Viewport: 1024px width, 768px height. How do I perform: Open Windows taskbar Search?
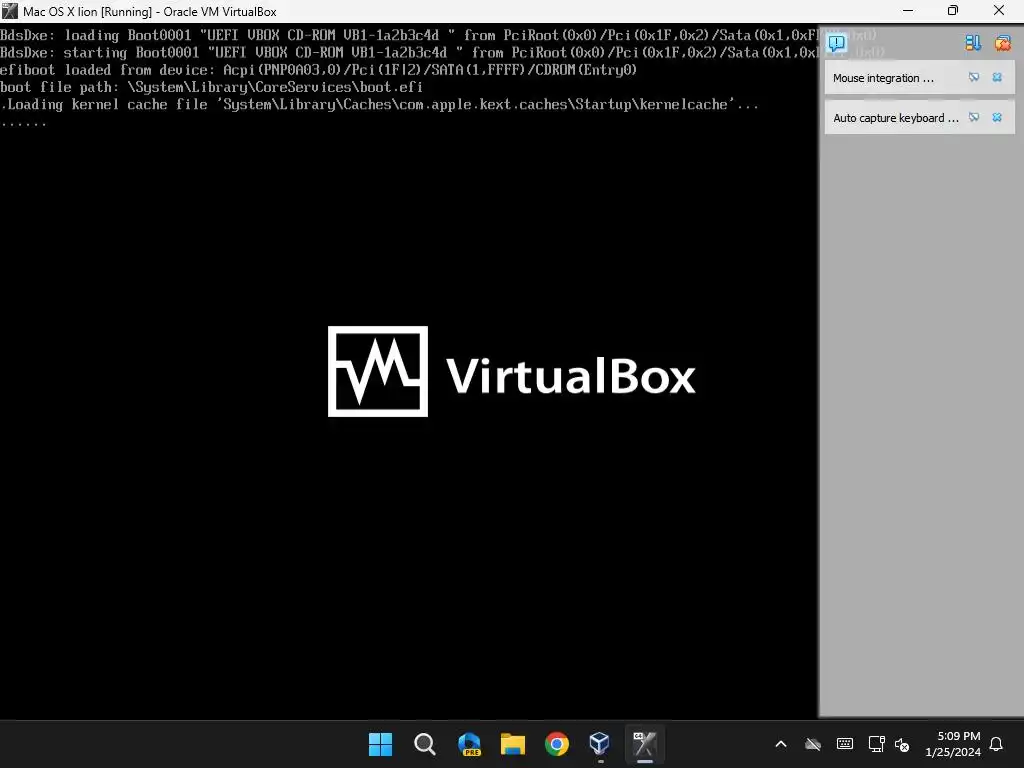424,744
